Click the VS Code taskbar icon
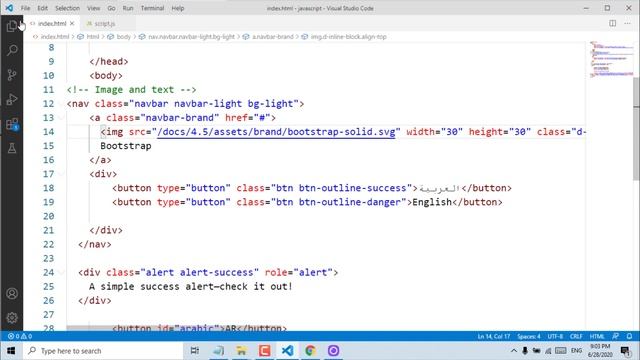 (287, 351)
